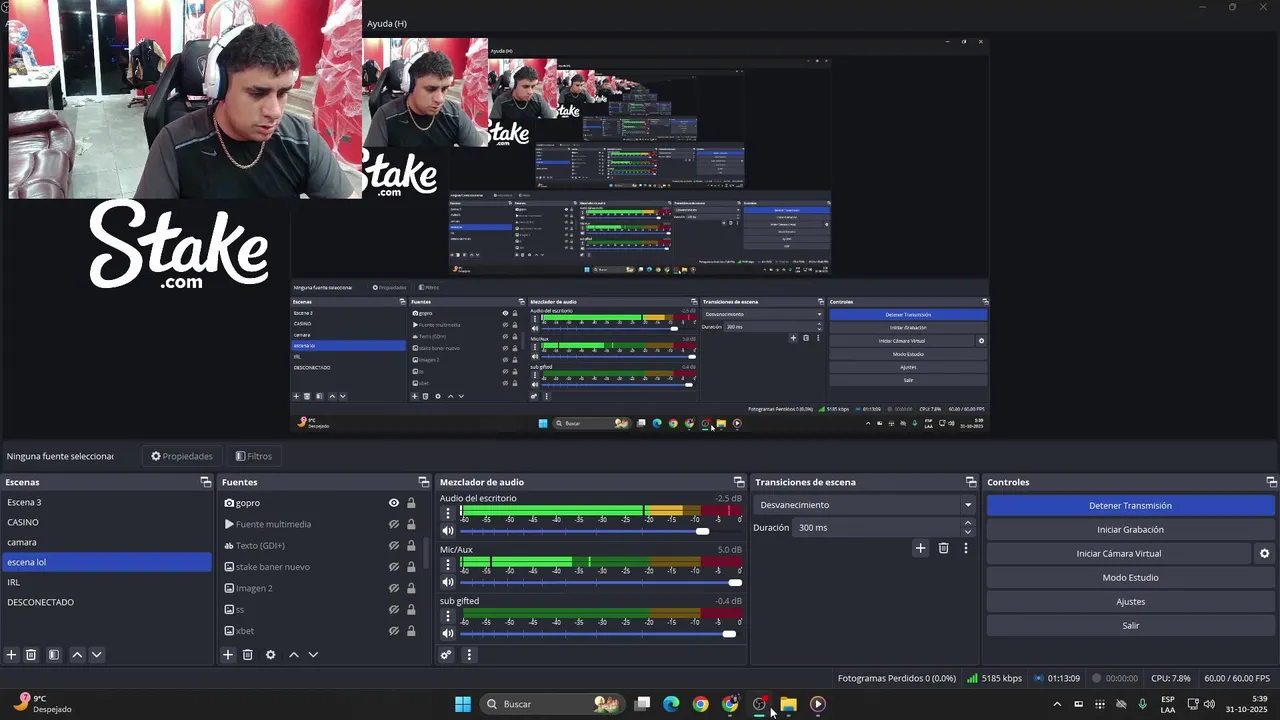Remove selected scene with trash icon

[31, 655]
